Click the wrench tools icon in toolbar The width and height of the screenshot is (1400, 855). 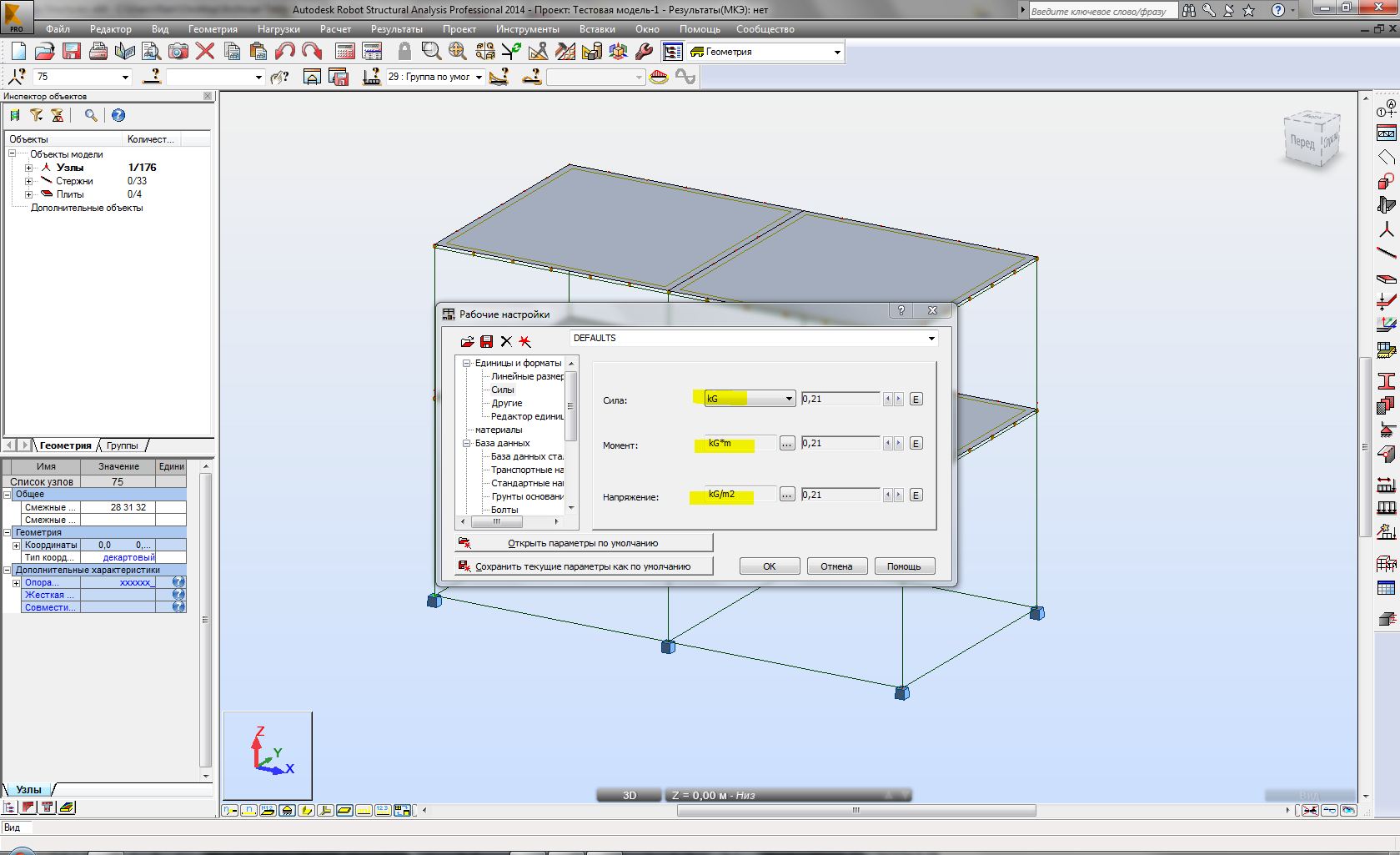(x=644, y=52)
